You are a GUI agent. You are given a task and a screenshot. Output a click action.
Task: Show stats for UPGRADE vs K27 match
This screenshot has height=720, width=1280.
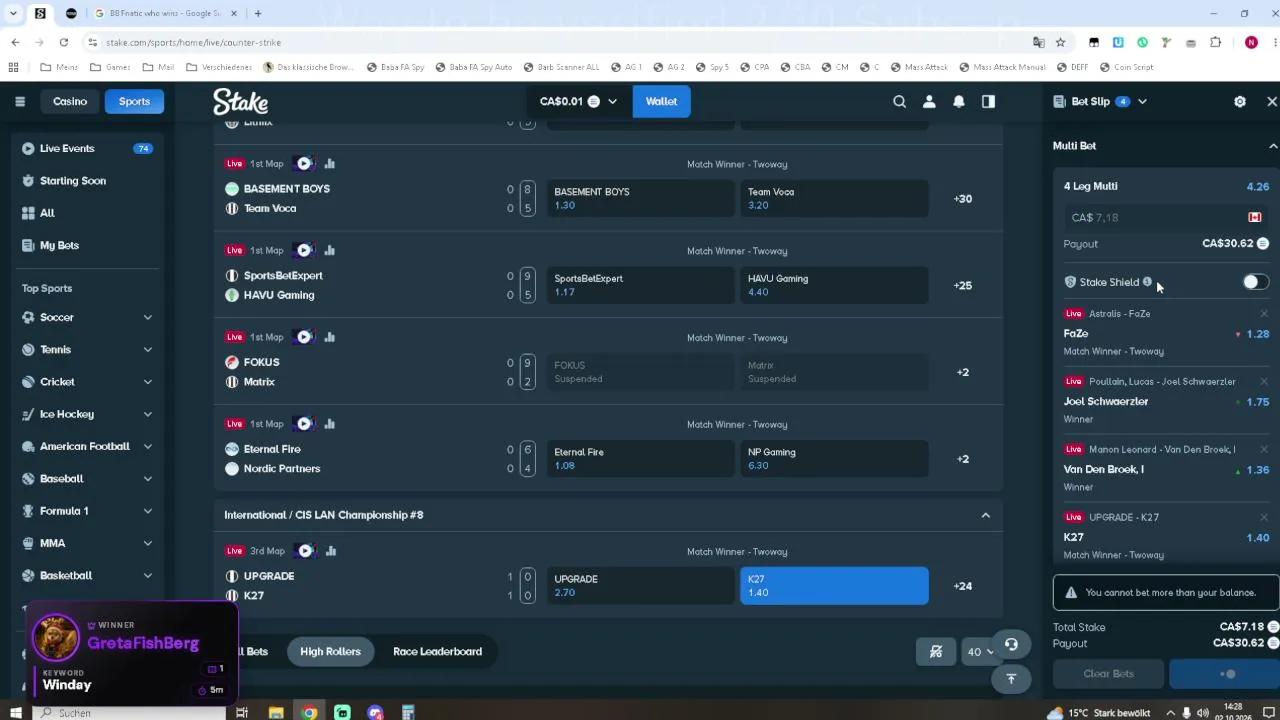(330, 551)
